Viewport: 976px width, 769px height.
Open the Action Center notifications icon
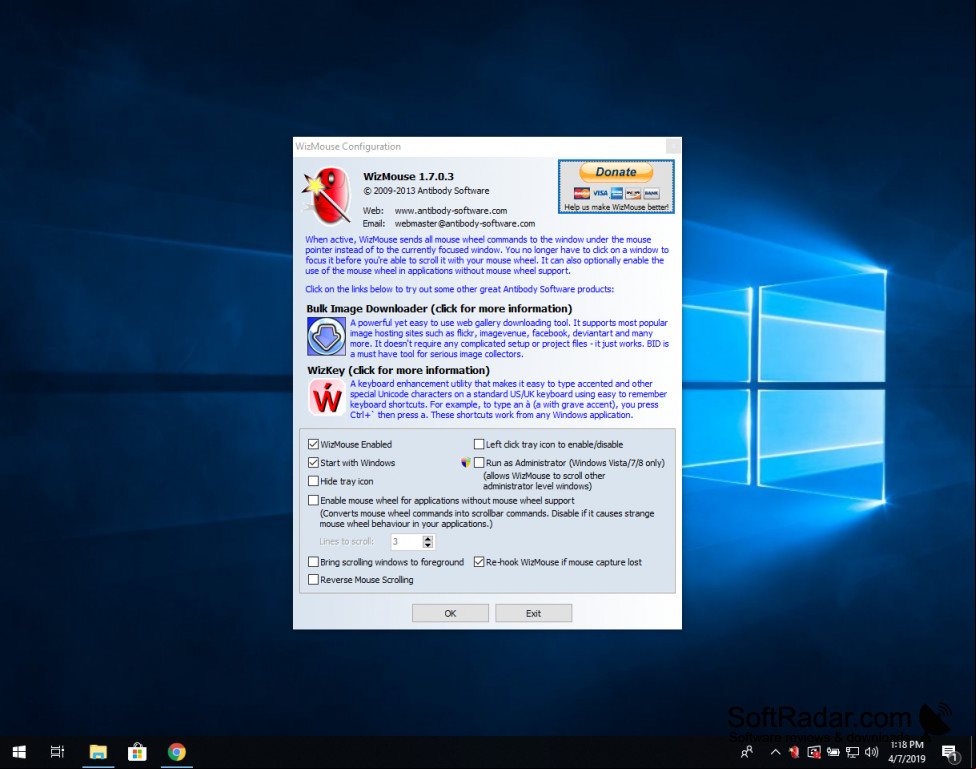click(x=950, y=753)
